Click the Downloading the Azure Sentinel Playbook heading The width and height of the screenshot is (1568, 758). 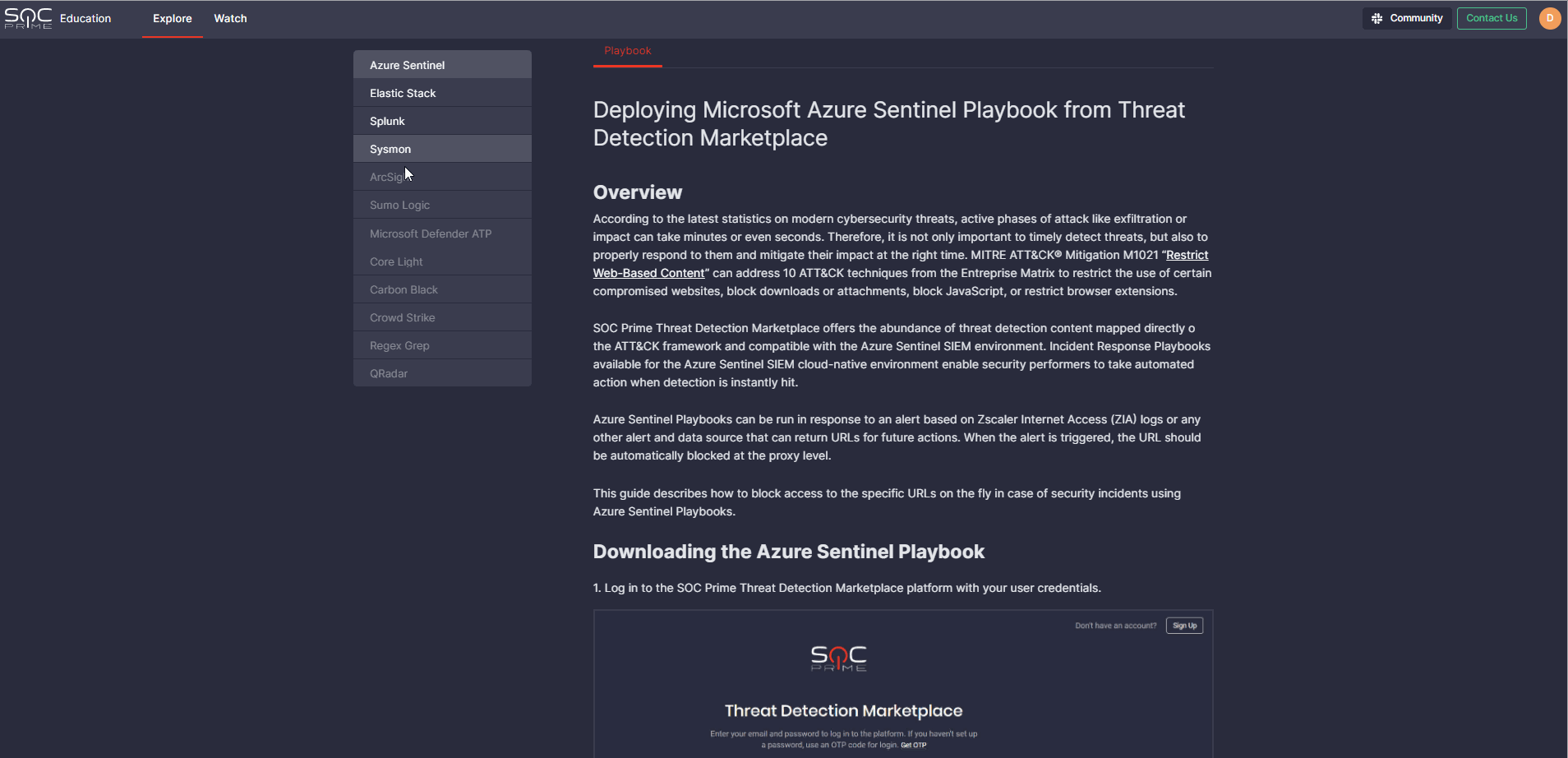(789, 552)
